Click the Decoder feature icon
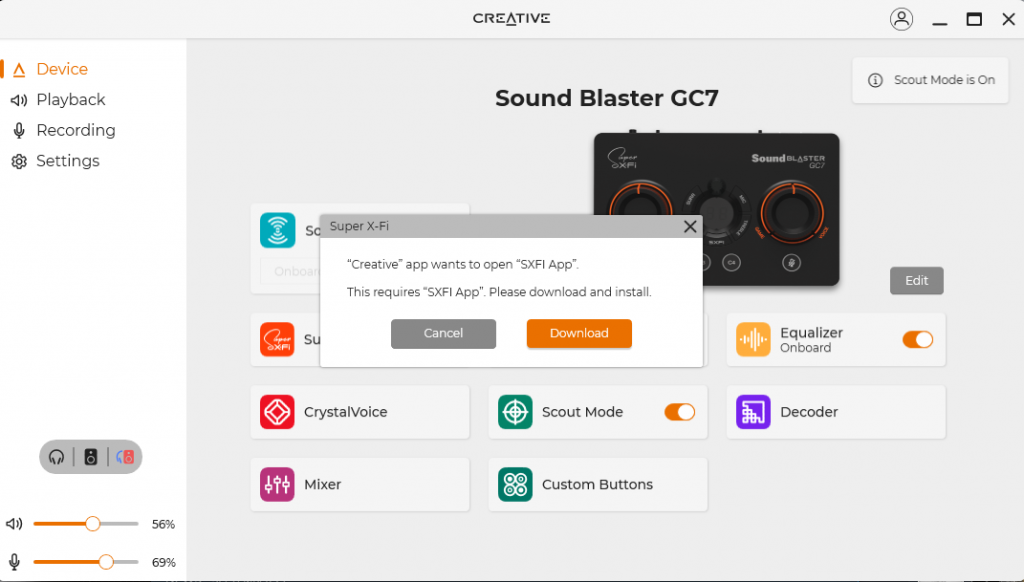This screenshot has width=1024, height=582. pos(753,412)
